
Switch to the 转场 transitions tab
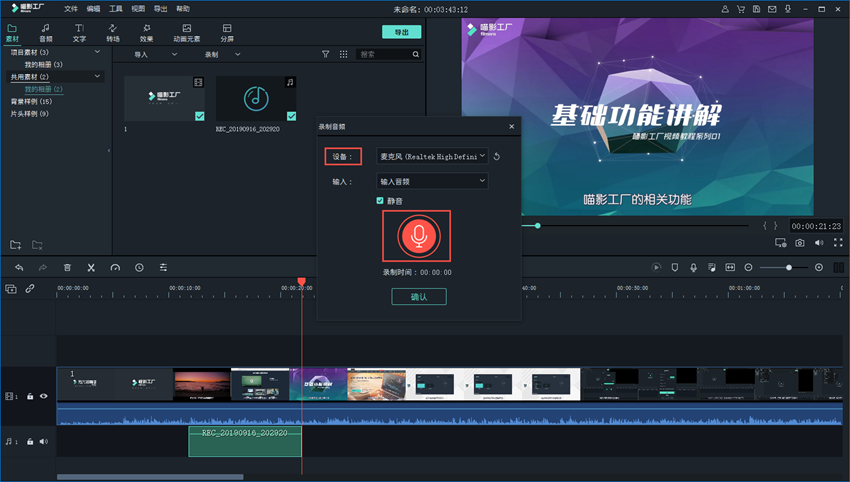coord(113,33)
